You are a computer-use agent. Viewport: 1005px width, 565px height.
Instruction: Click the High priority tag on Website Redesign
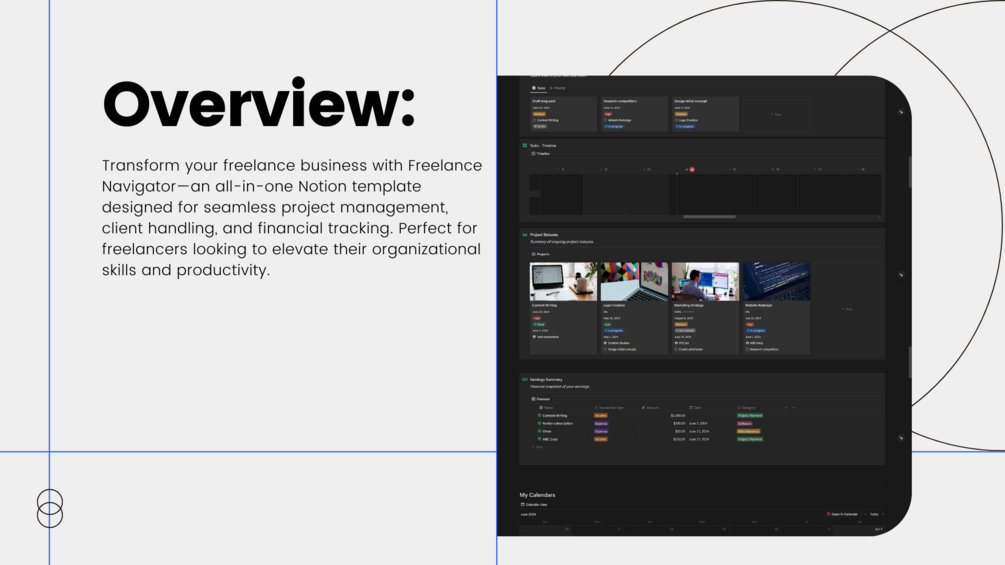point(749,324)
